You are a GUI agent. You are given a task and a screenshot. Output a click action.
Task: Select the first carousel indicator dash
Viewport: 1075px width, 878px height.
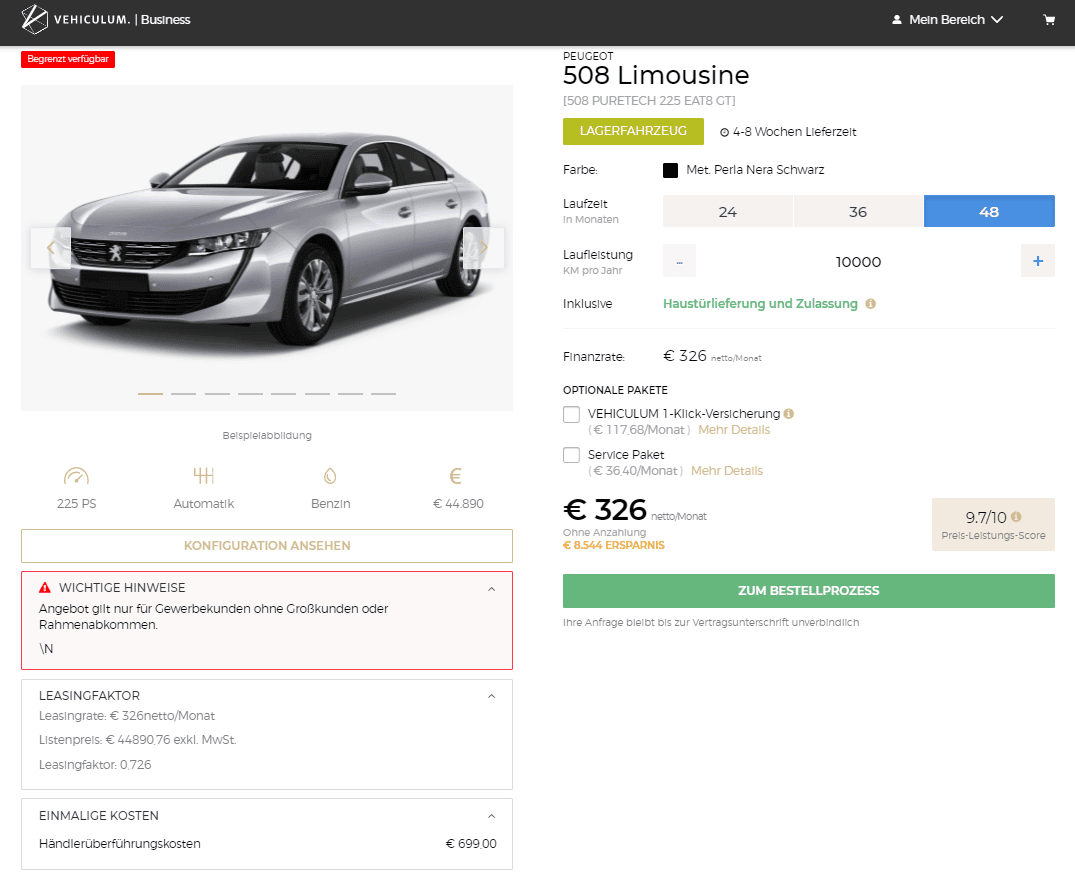pyautogui.click(x=150, y=393)
